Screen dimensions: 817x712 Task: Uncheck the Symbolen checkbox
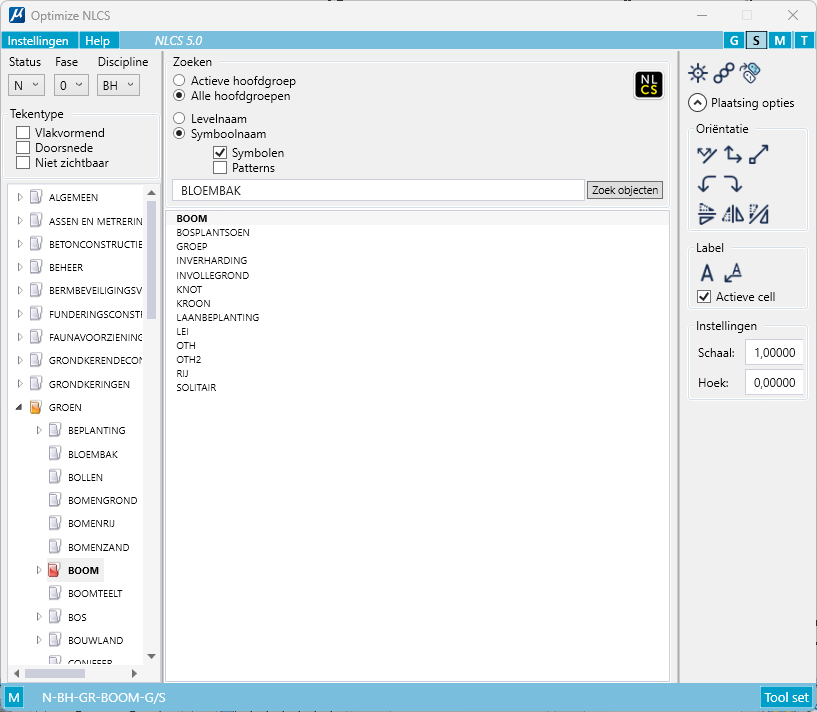coord(220,153)
